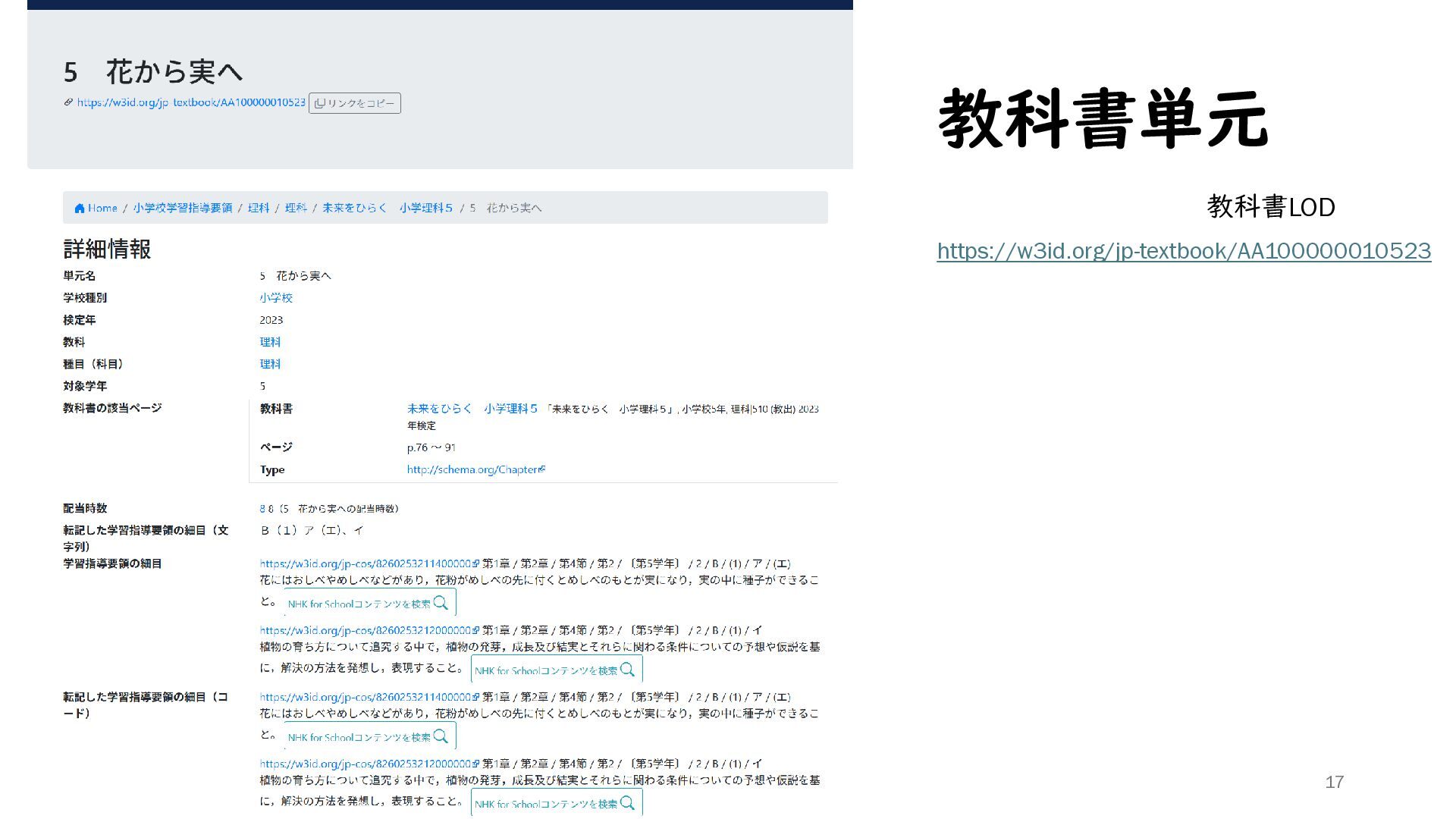Open the 理科 link in 教科 row
This screenshot has height=819, width=1456.
point(270,342)
